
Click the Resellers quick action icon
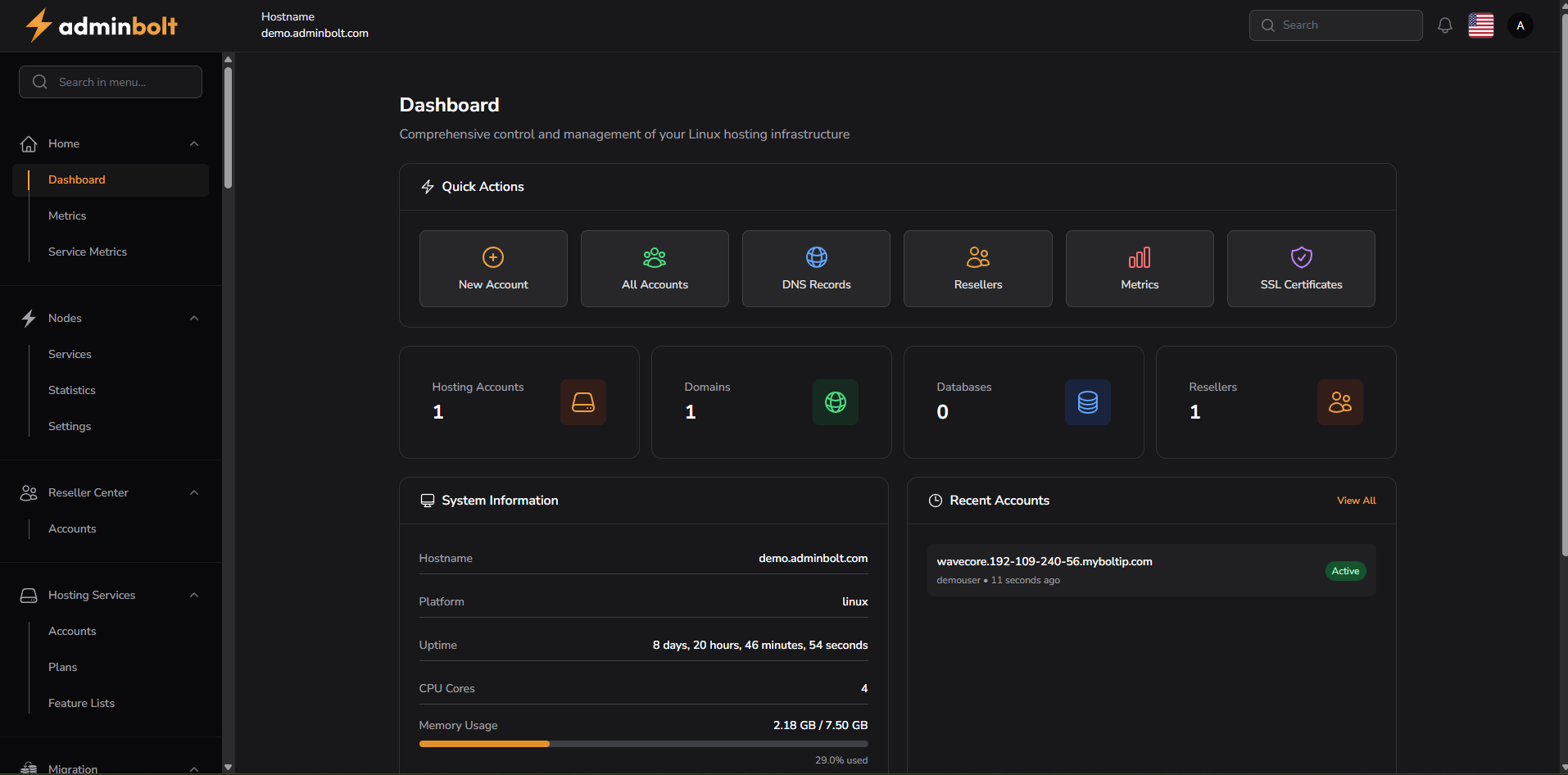click(x=977, y=258)
